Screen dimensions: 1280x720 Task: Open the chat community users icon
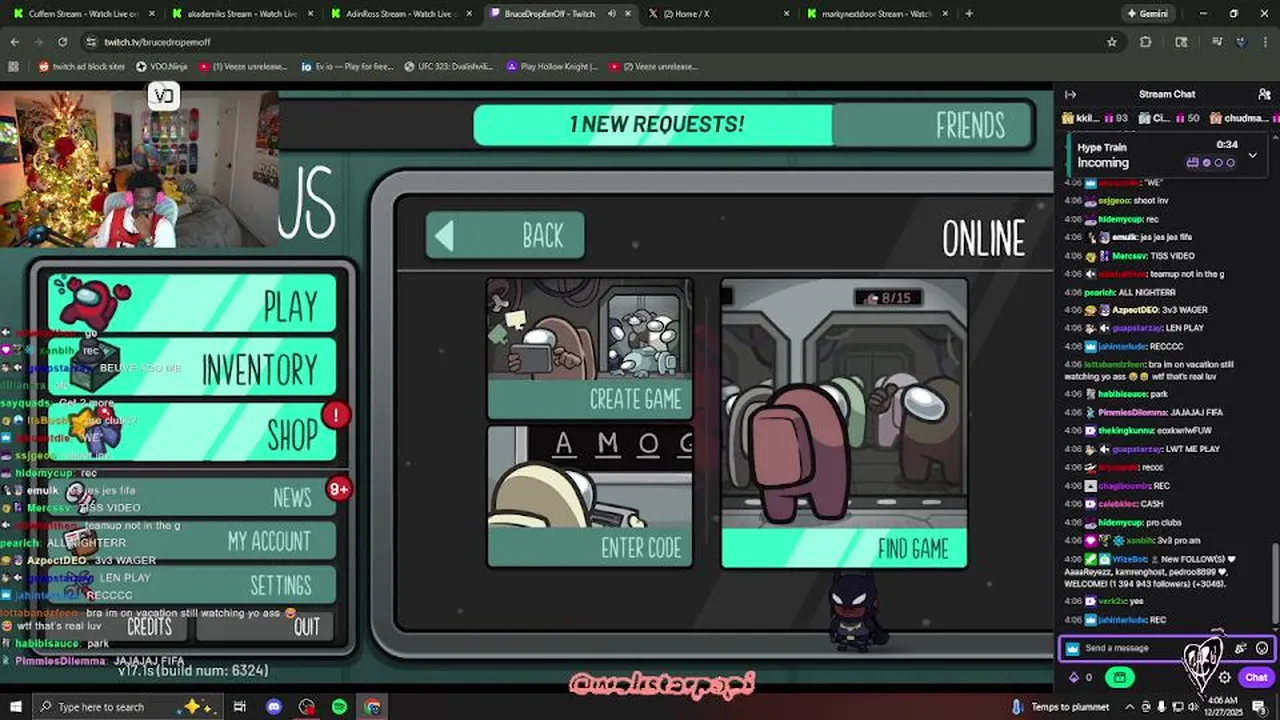(1265, 94)
